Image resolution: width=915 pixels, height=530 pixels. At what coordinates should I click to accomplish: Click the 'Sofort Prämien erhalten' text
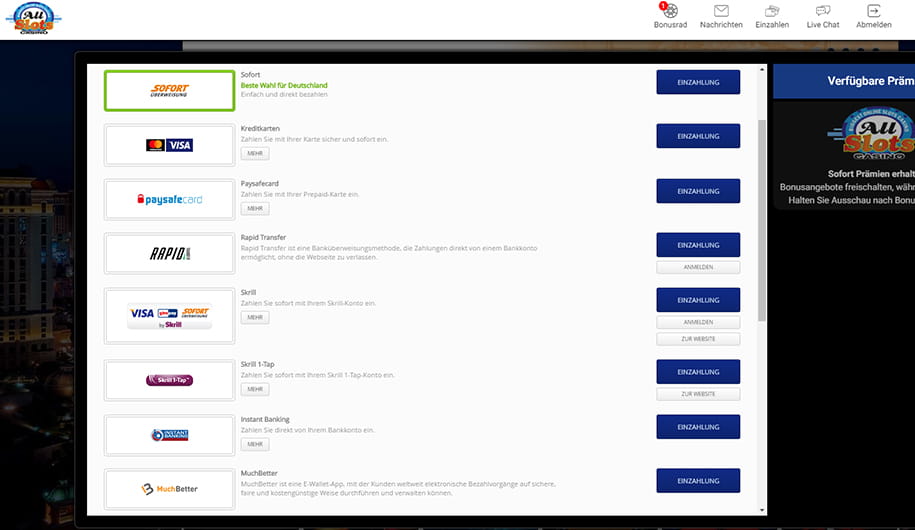pos(871,174)
